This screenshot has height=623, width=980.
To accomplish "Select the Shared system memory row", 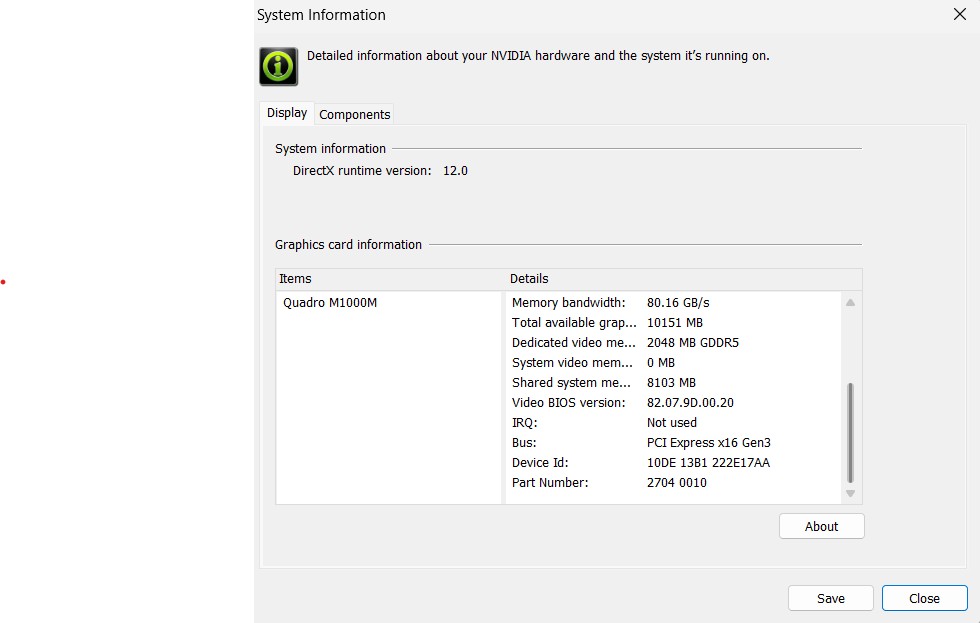I will click(x=673, y=382).
